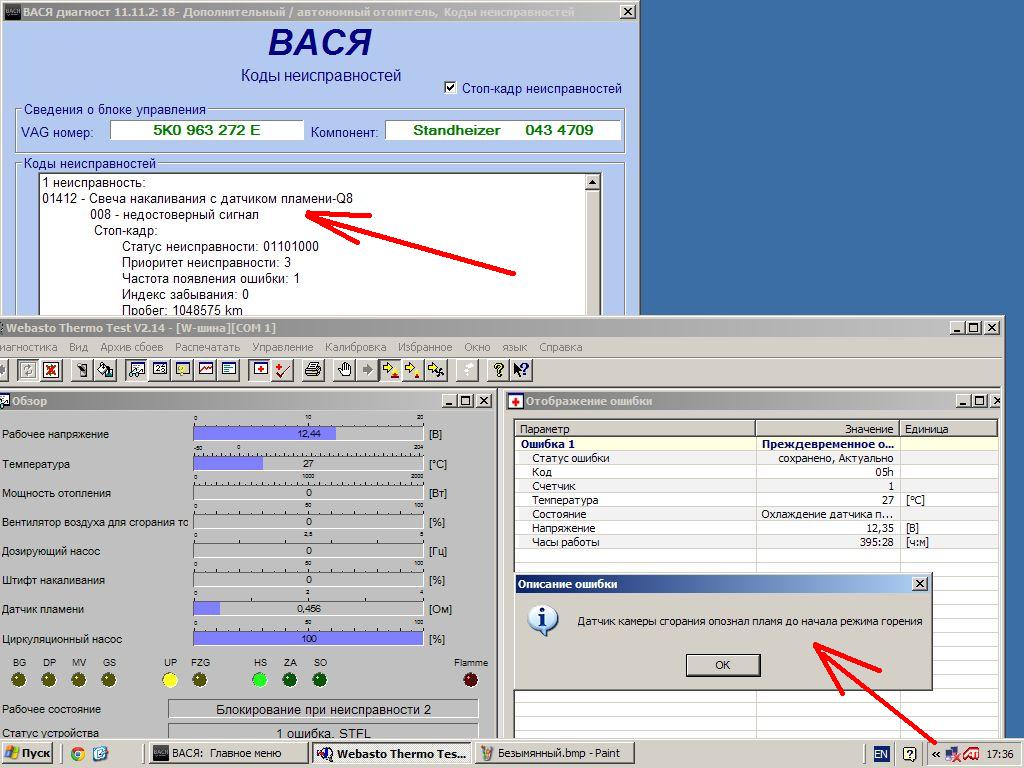Select the Часы работы row
The height and width of the screenshot is (768, 1024).
point(756,542)
